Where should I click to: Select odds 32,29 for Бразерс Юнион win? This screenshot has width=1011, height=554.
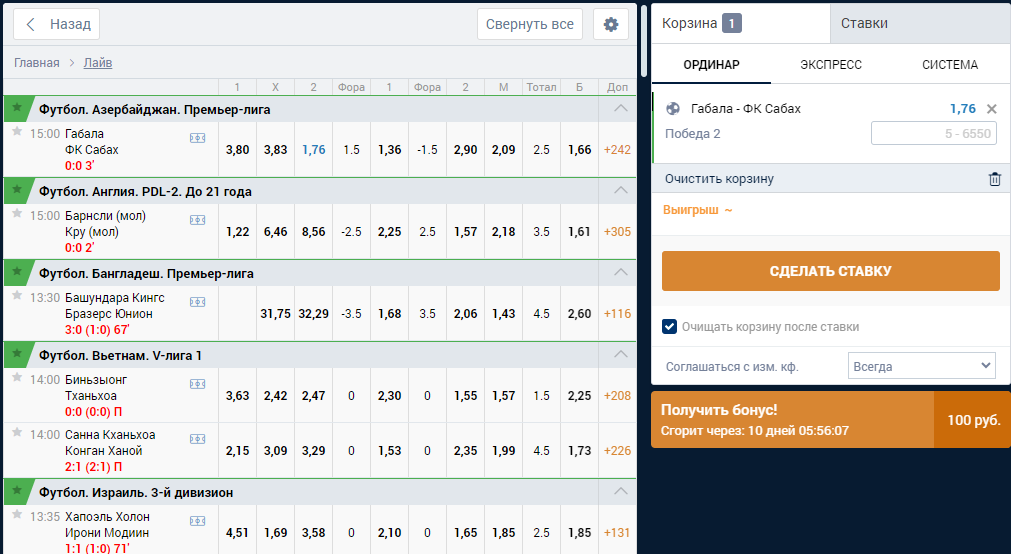pyautogui.click(x=313, y=313)
